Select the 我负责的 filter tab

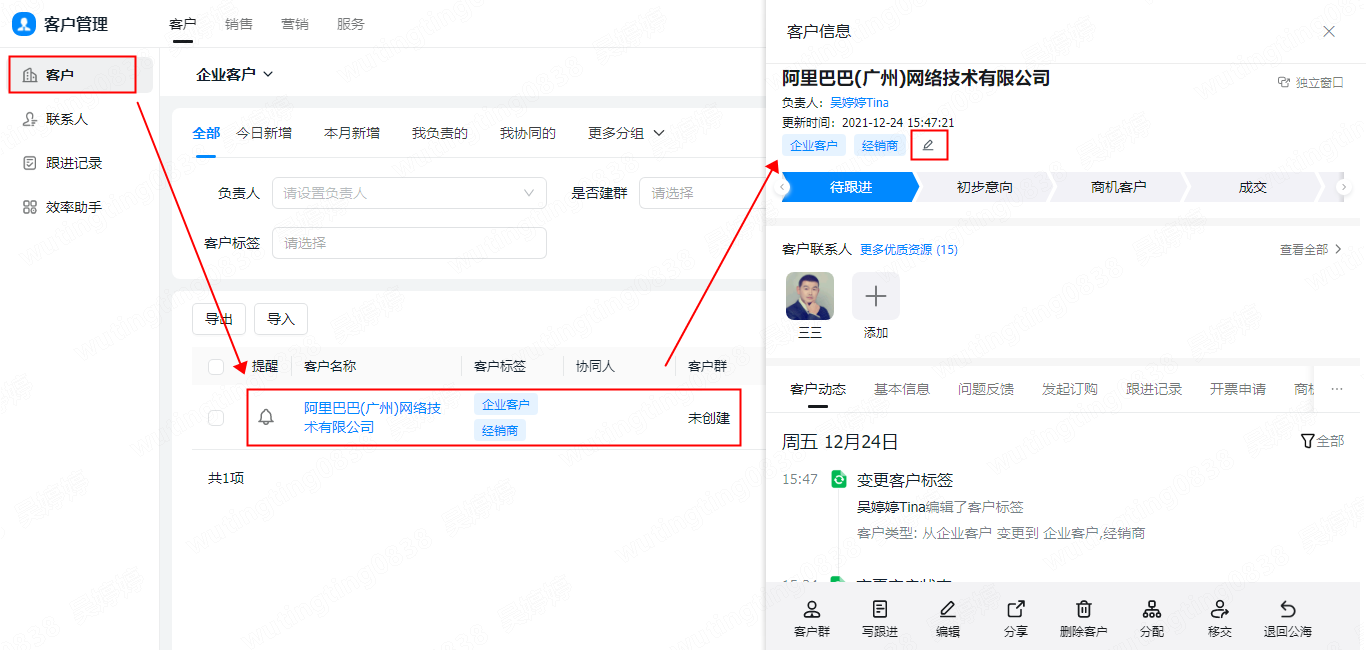(440, 133)
